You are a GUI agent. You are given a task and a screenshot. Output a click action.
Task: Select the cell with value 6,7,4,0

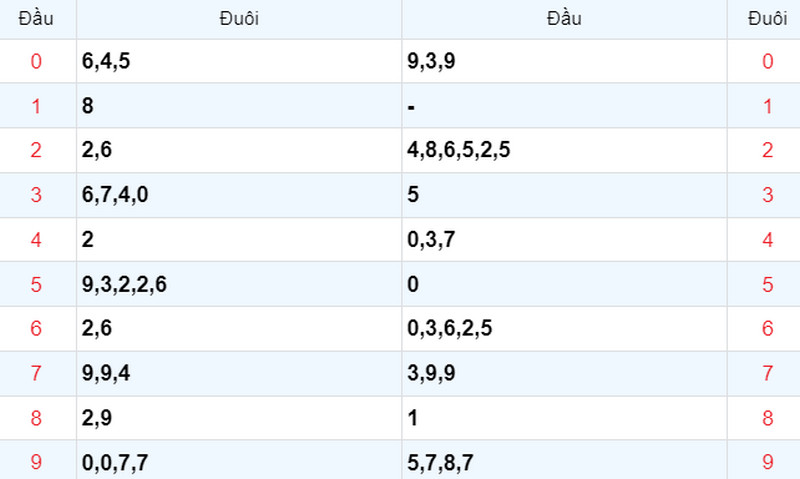pos(239,195)
